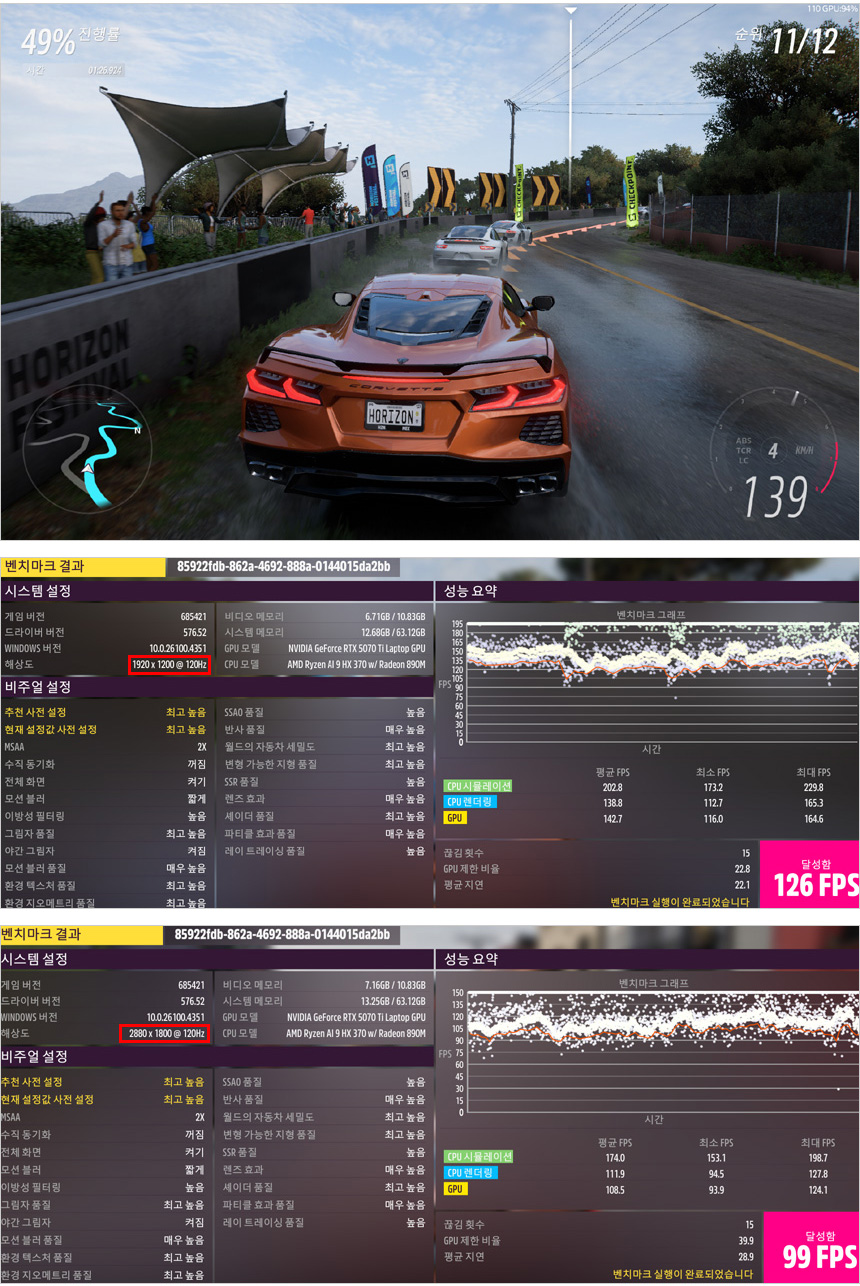Select the 1920 x 1200 @ 120Hz resolution value
The height and width of the screenshot is (1286, 860).
[x=169, y=664]
